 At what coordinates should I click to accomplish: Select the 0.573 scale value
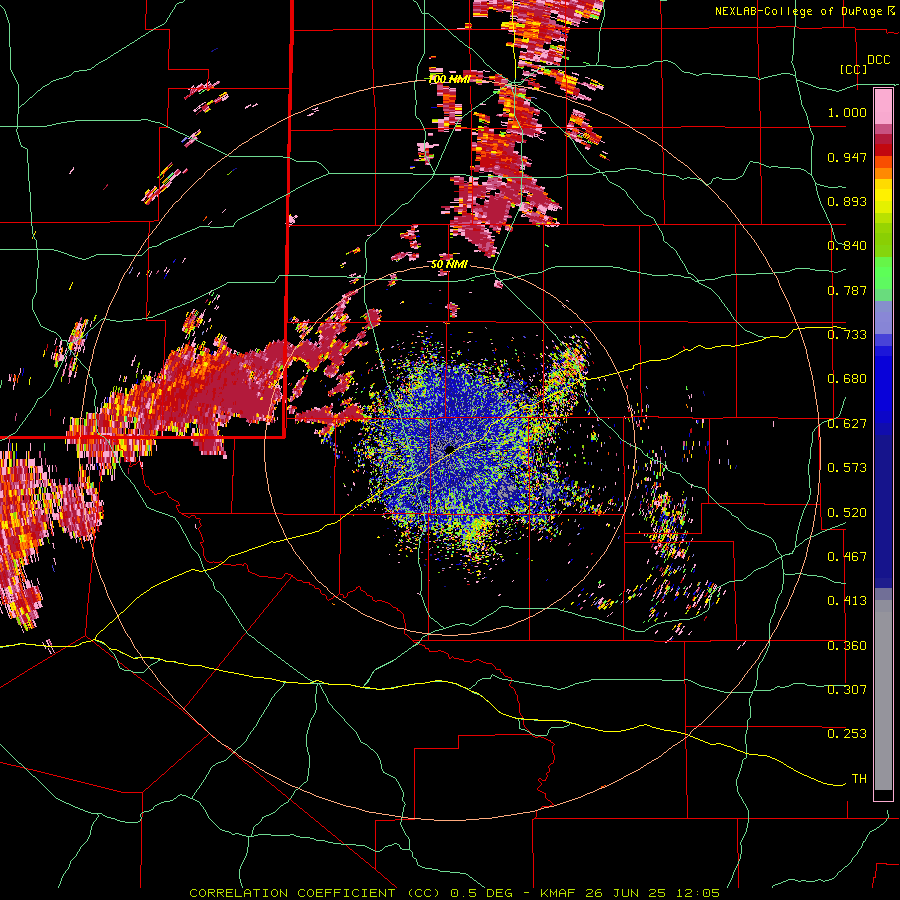(x=847, y=468)
